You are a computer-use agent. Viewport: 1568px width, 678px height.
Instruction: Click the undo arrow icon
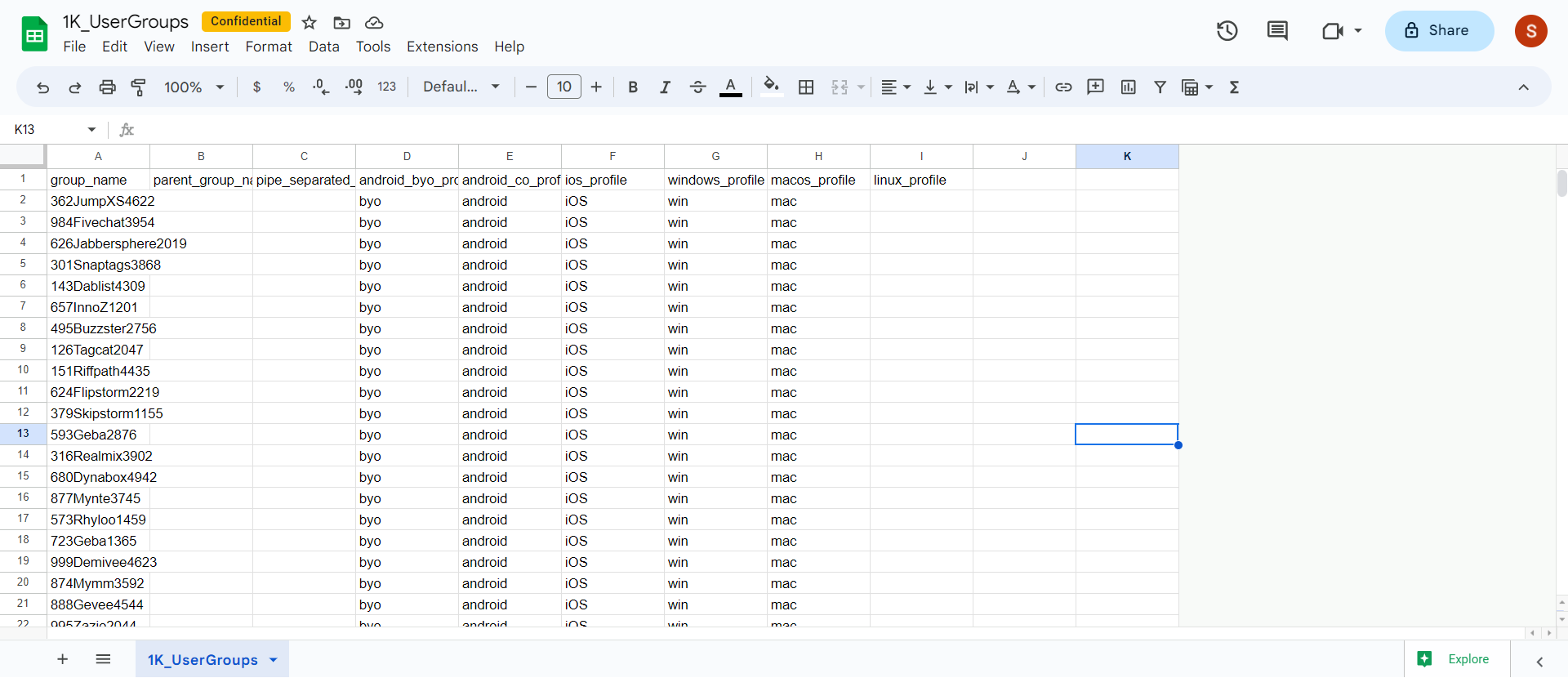(43, 87)
